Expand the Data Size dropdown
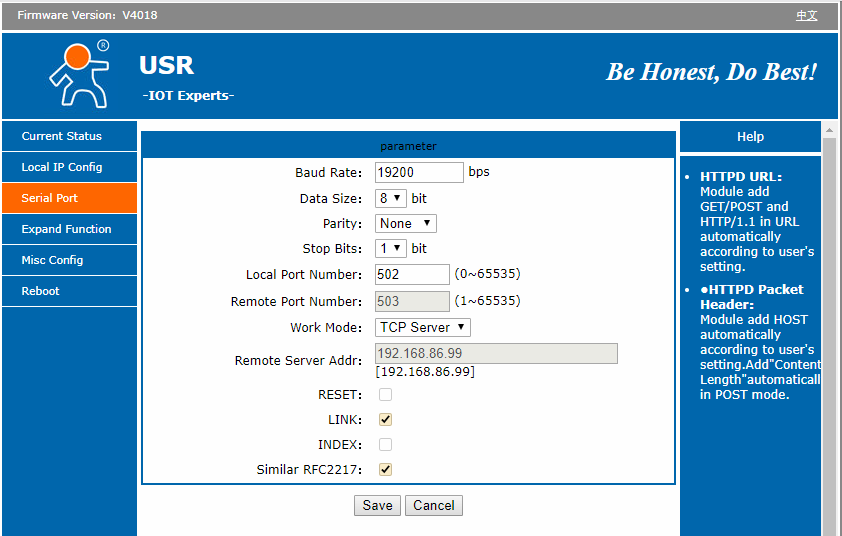Screen dimensions: 842x536 [391, 199]
